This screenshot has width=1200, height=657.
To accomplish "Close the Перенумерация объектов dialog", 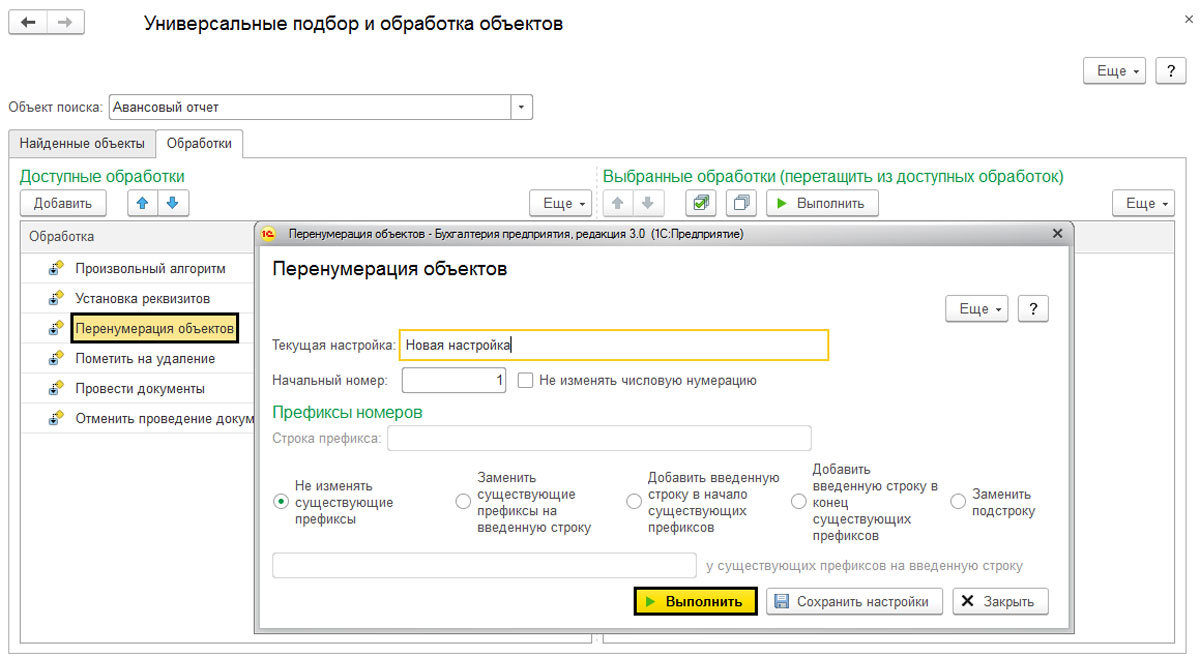I will click(x=1057, y=233).
